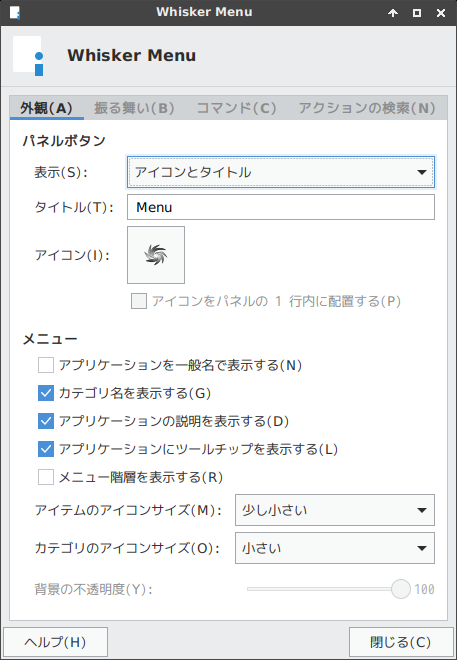Click the カテゴリのアイコンサイズ(O): label
Screen dimensions: 457x660
tap(127, 548)
